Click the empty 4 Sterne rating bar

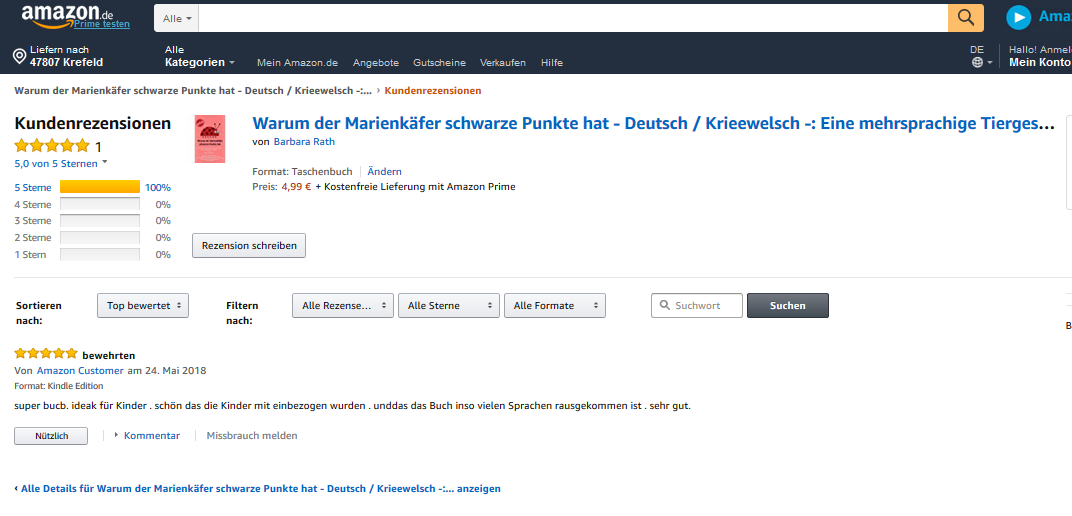pos(100,204)
